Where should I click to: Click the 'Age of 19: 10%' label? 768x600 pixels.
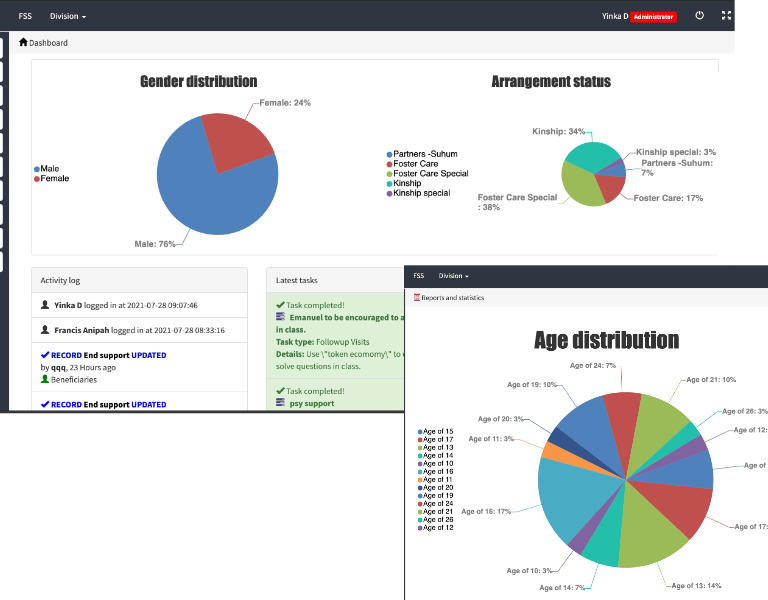tap(532, 385)
